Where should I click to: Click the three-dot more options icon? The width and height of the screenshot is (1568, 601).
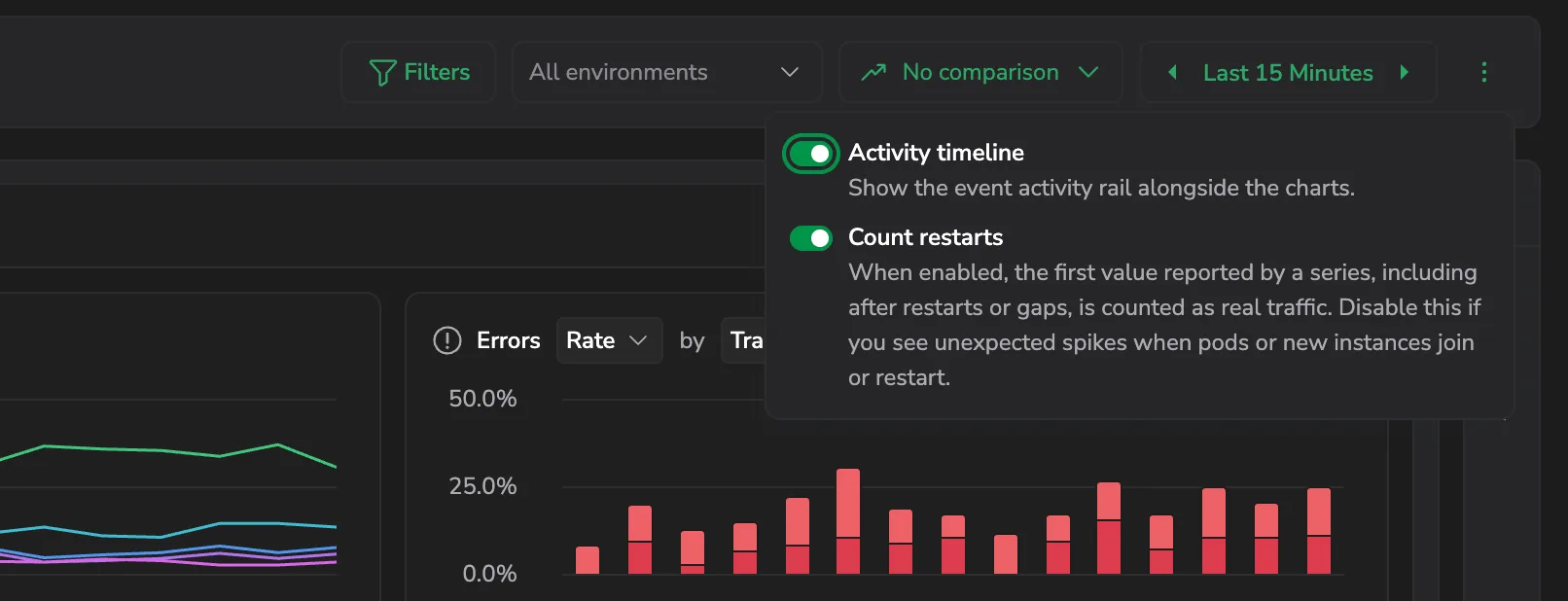(1483, 72)
